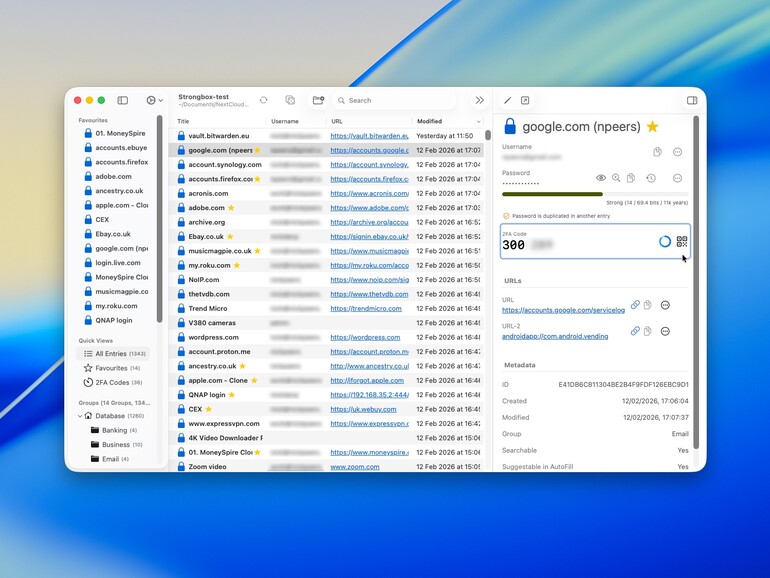
Task: Focus the Search field
Action: pos(395,100)
